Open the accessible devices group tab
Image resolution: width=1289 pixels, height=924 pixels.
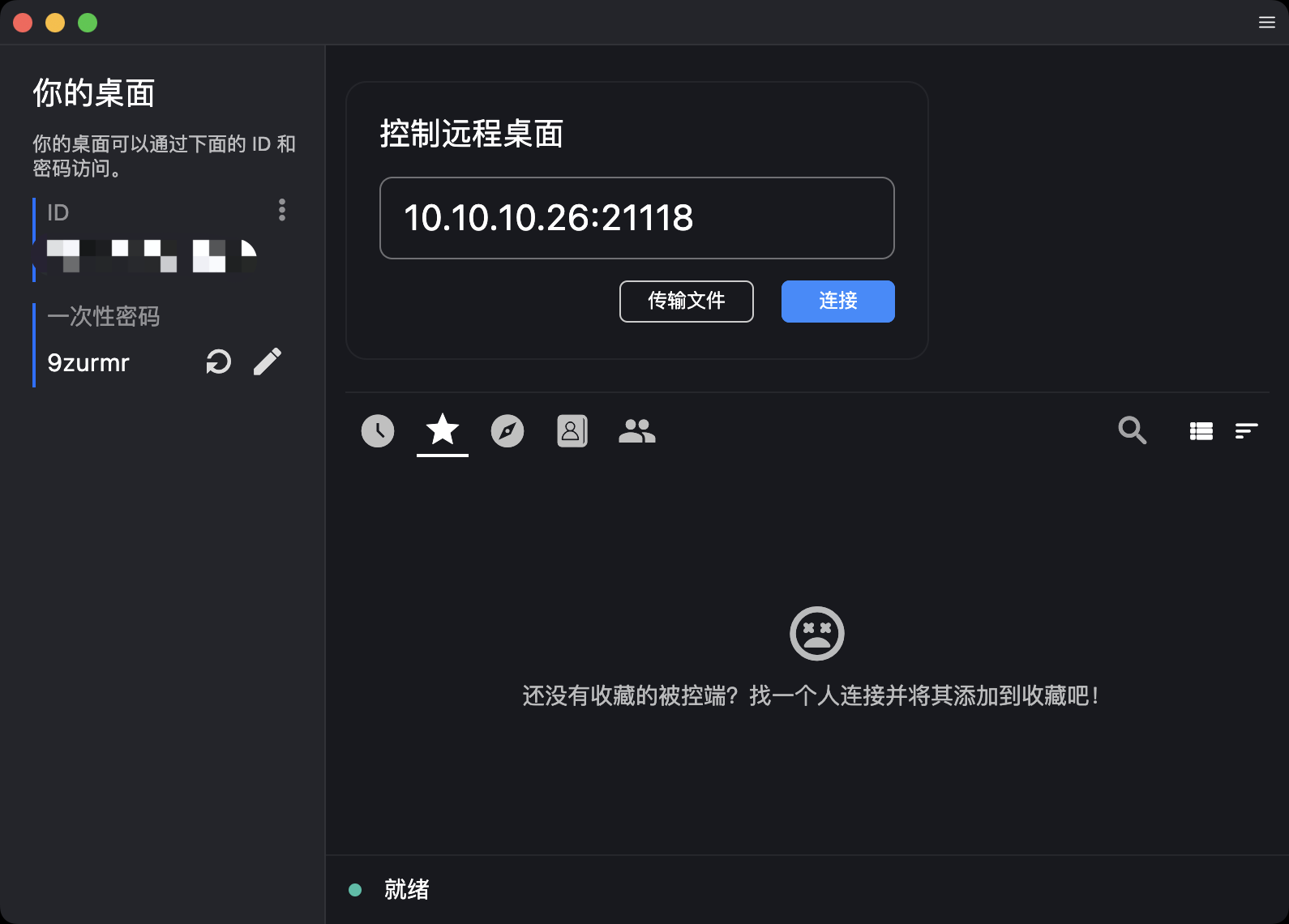pyautogui.click(x=637, y=430)
